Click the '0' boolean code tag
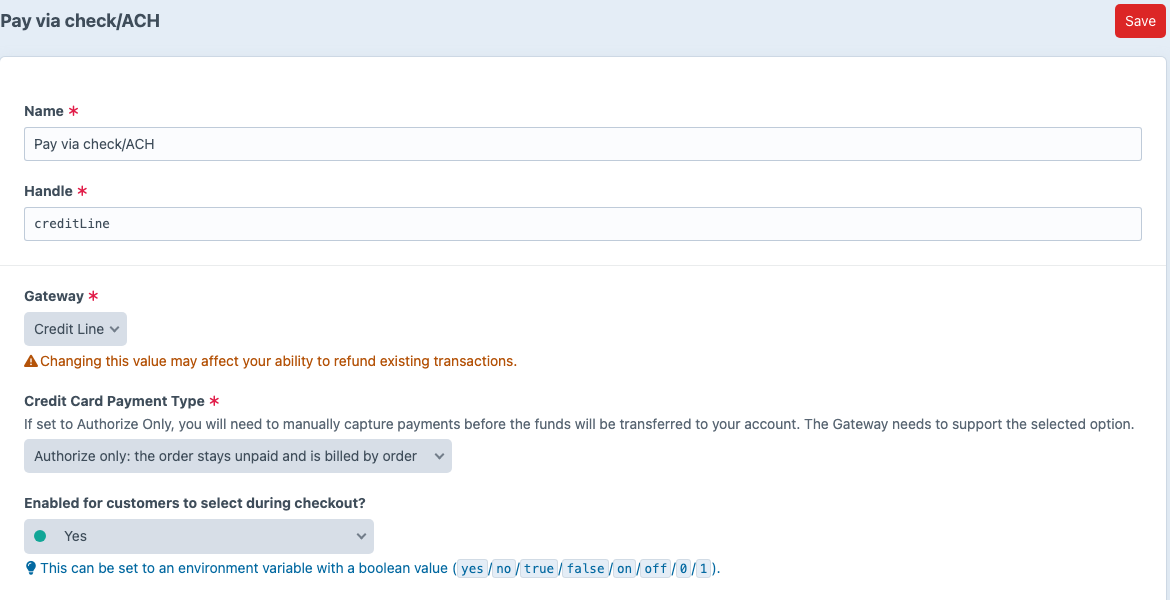The image size is (1170, 600). tap(683, 569)
